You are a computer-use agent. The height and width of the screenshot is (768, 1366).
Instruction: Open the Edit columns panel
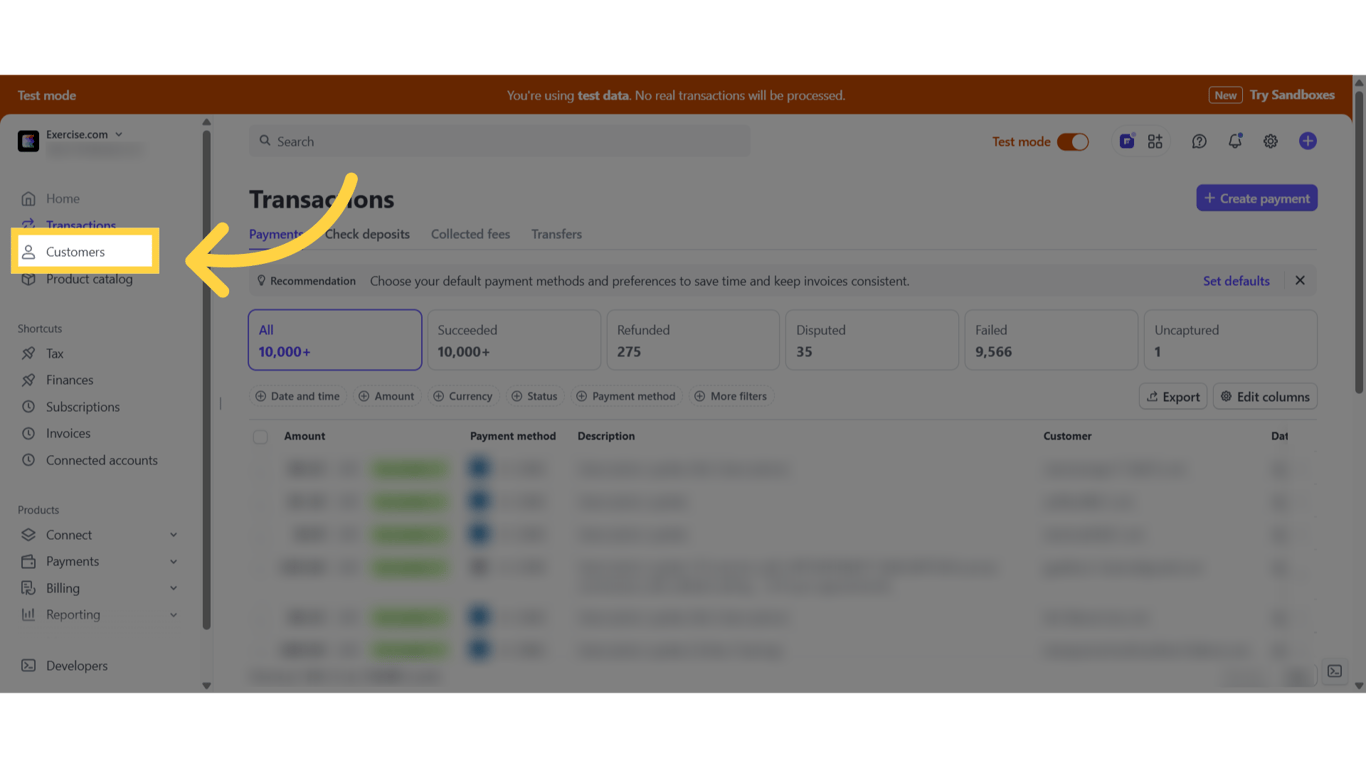click(x=1264, y=396)
